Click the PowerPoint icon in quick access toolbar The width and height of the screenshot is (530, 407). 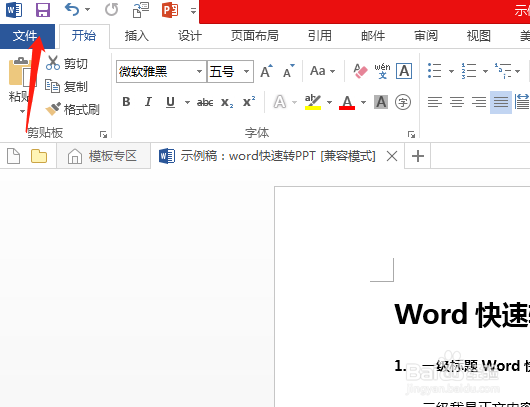pyautogui.click(x=170, y=10)
